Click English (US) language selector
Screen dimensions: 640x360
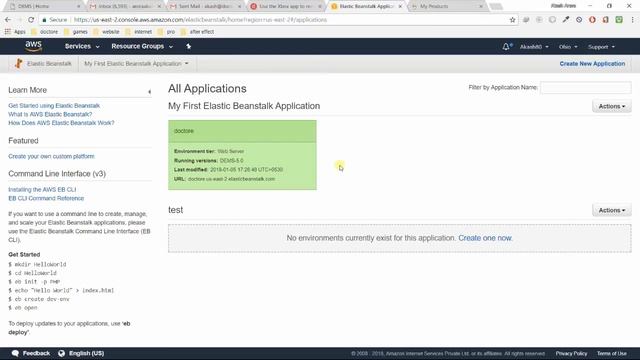click(x=81, y=353)
